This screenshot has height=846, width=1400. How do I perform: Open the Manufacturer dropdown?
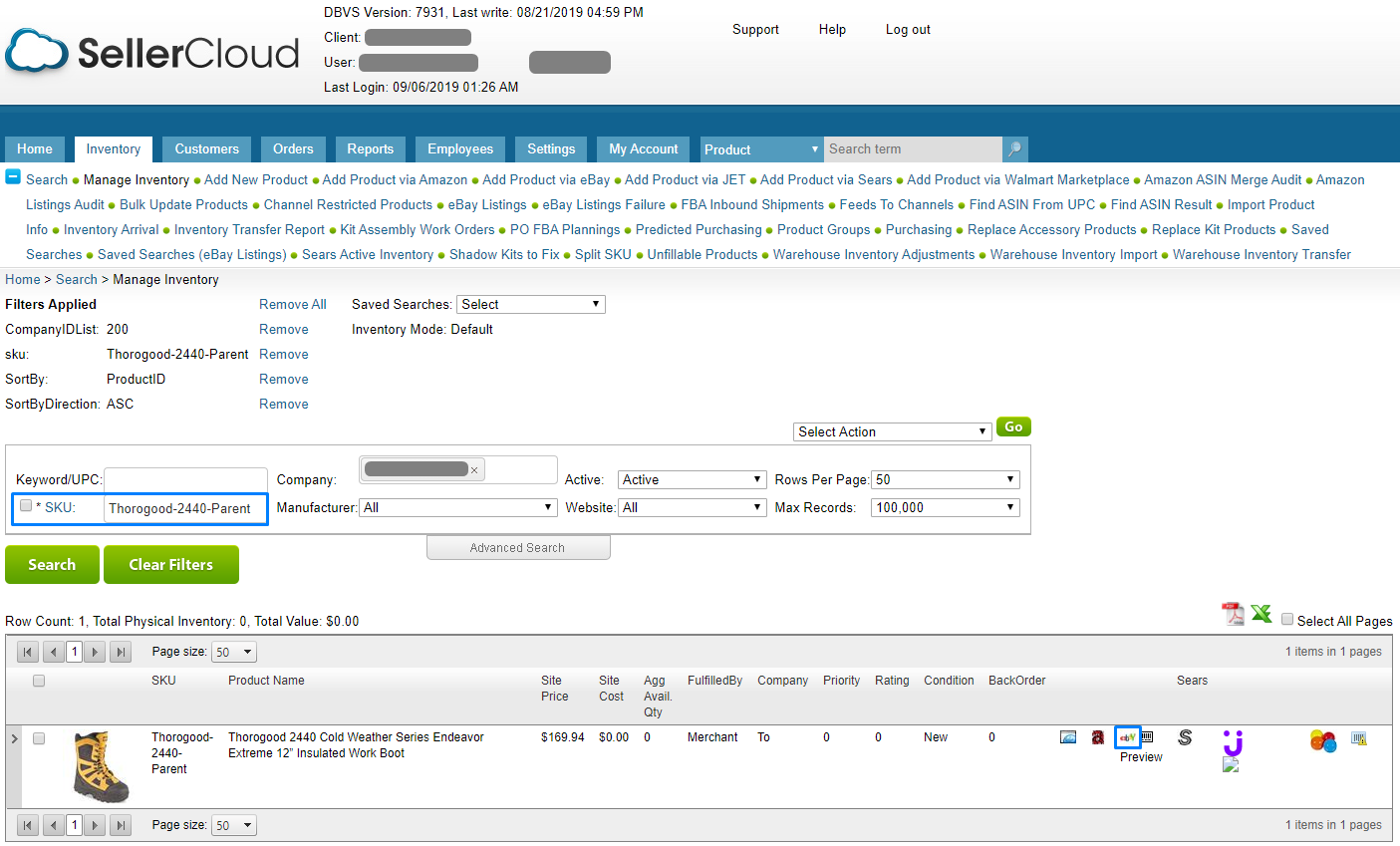[457, 507]
